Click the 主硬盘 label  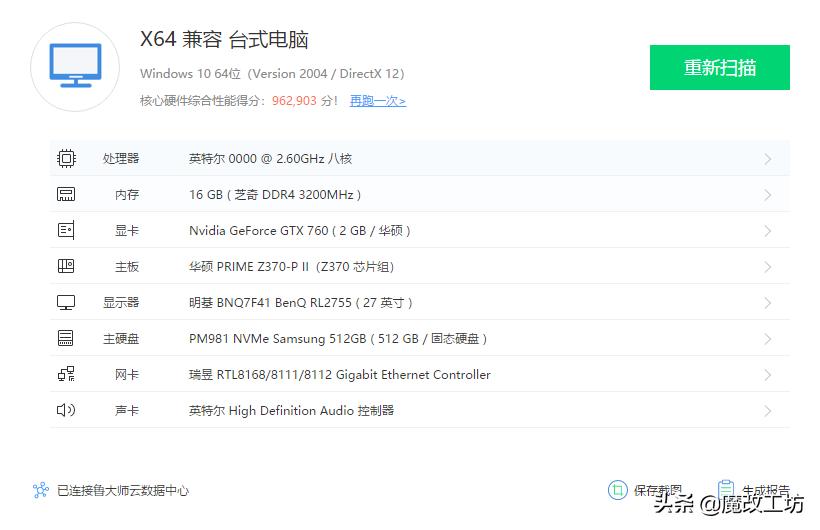coord(121,339)
